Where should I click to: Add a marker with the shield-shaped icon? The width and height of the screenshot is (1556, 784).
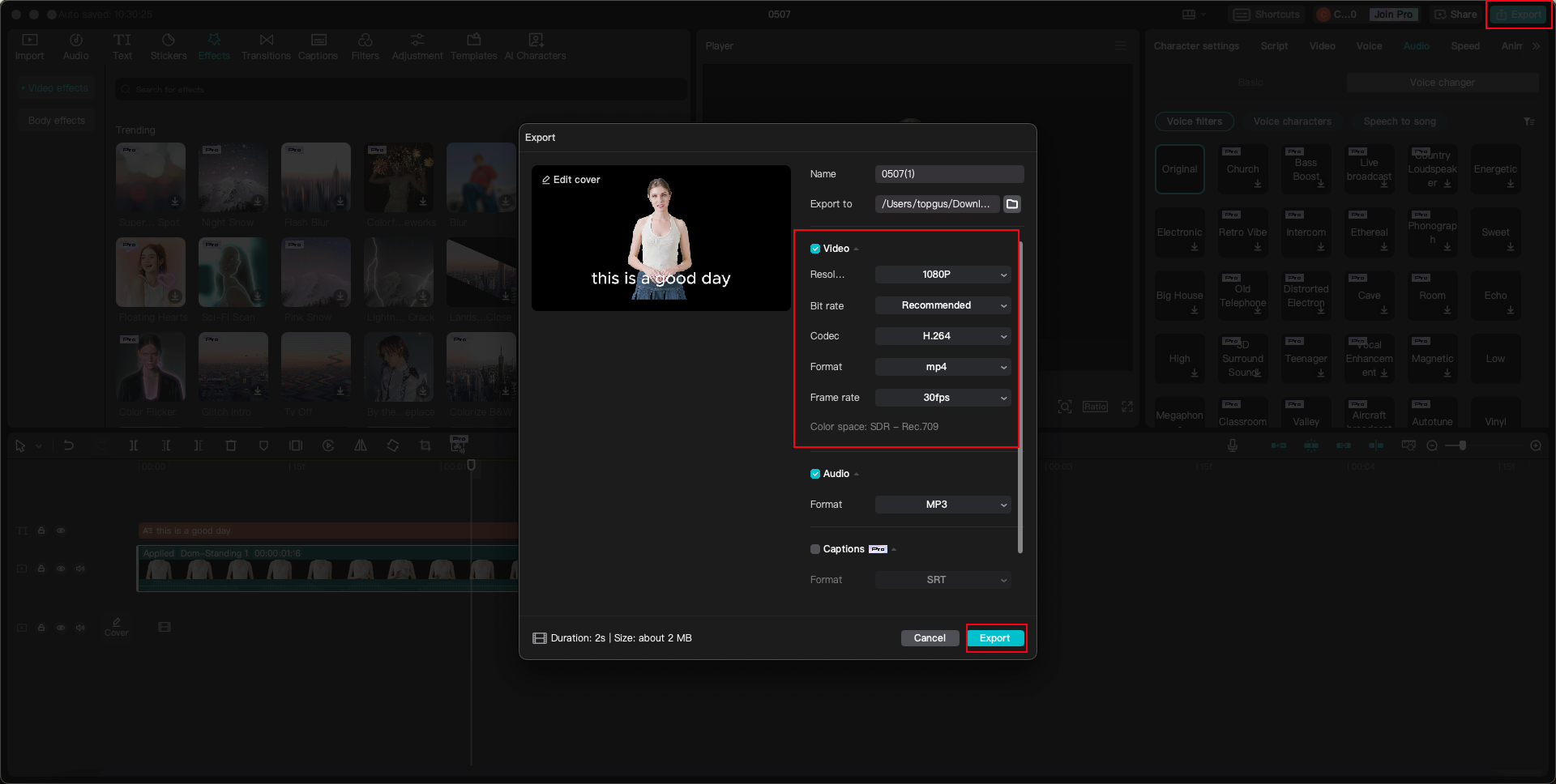263,445
